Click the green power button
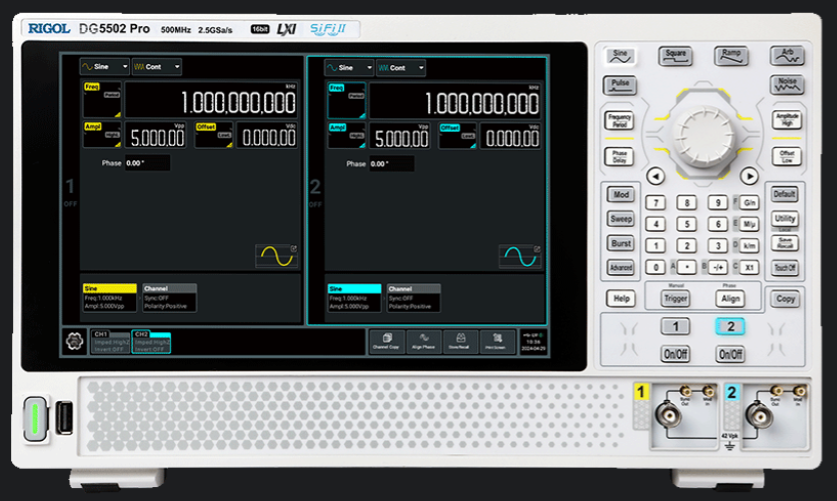This screenshot has height=501, width=837. (x=36, y=419)
